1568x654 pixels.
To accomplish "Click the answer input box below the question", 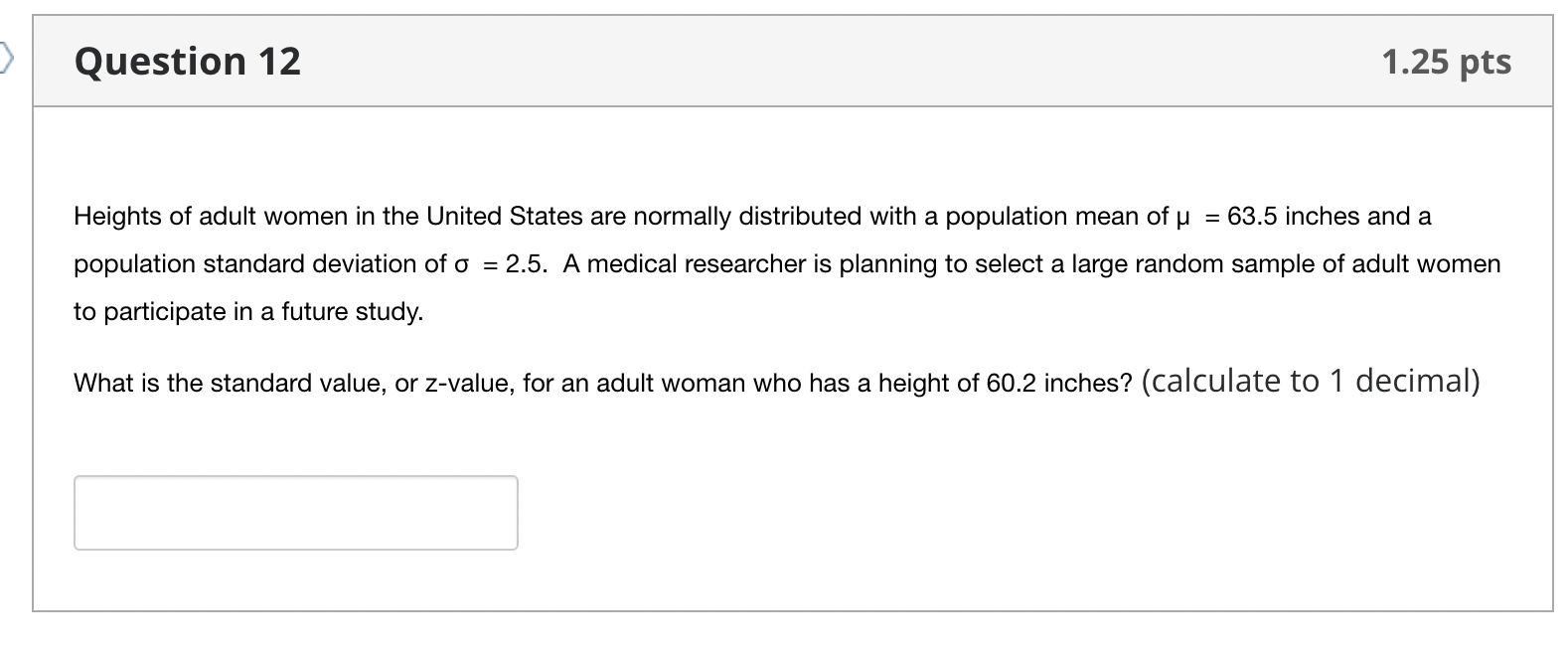I will [295, 513].
